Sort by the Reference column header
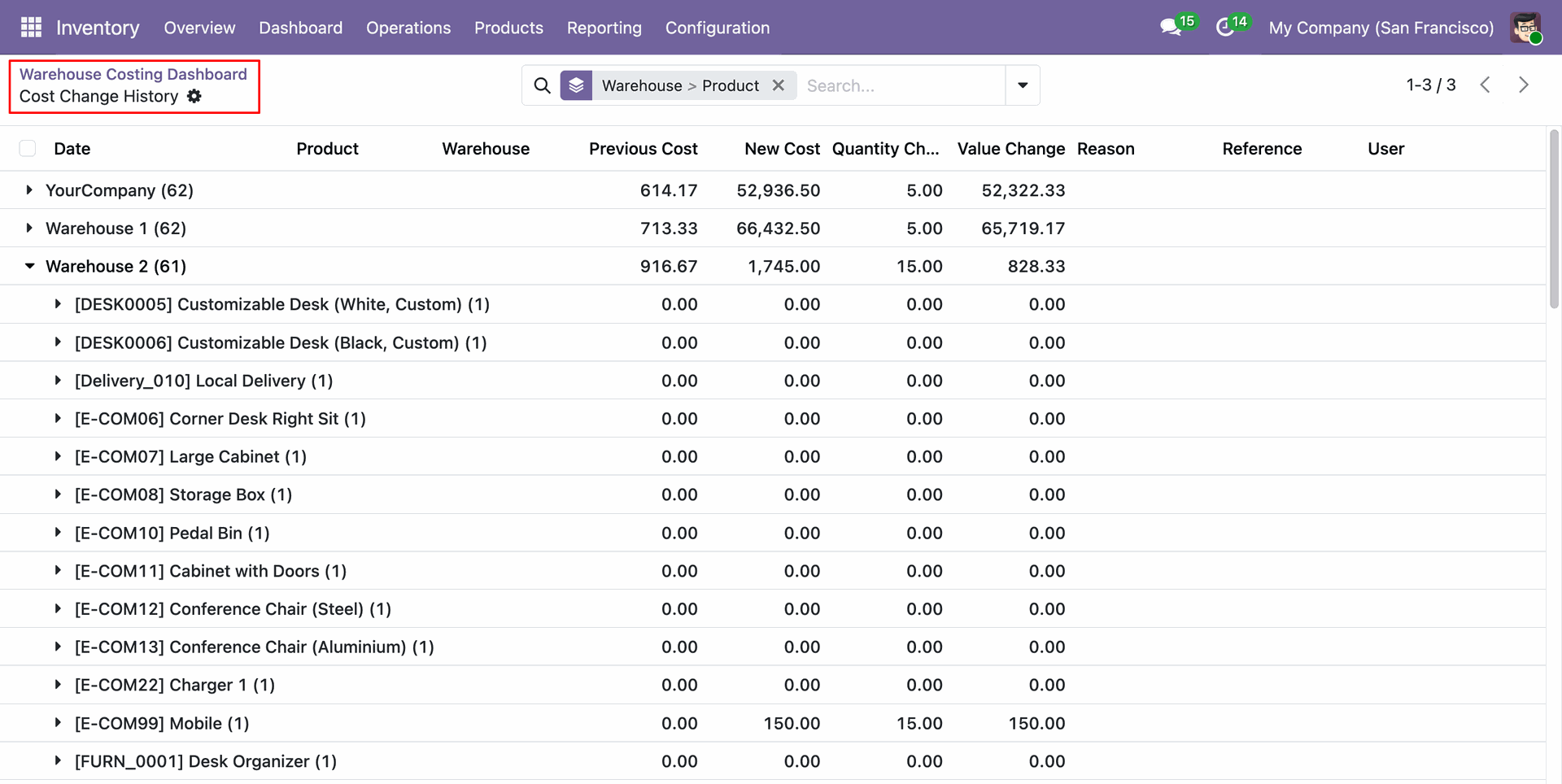This screenshot has height=784, width=1562. [x=1262, y=149]
